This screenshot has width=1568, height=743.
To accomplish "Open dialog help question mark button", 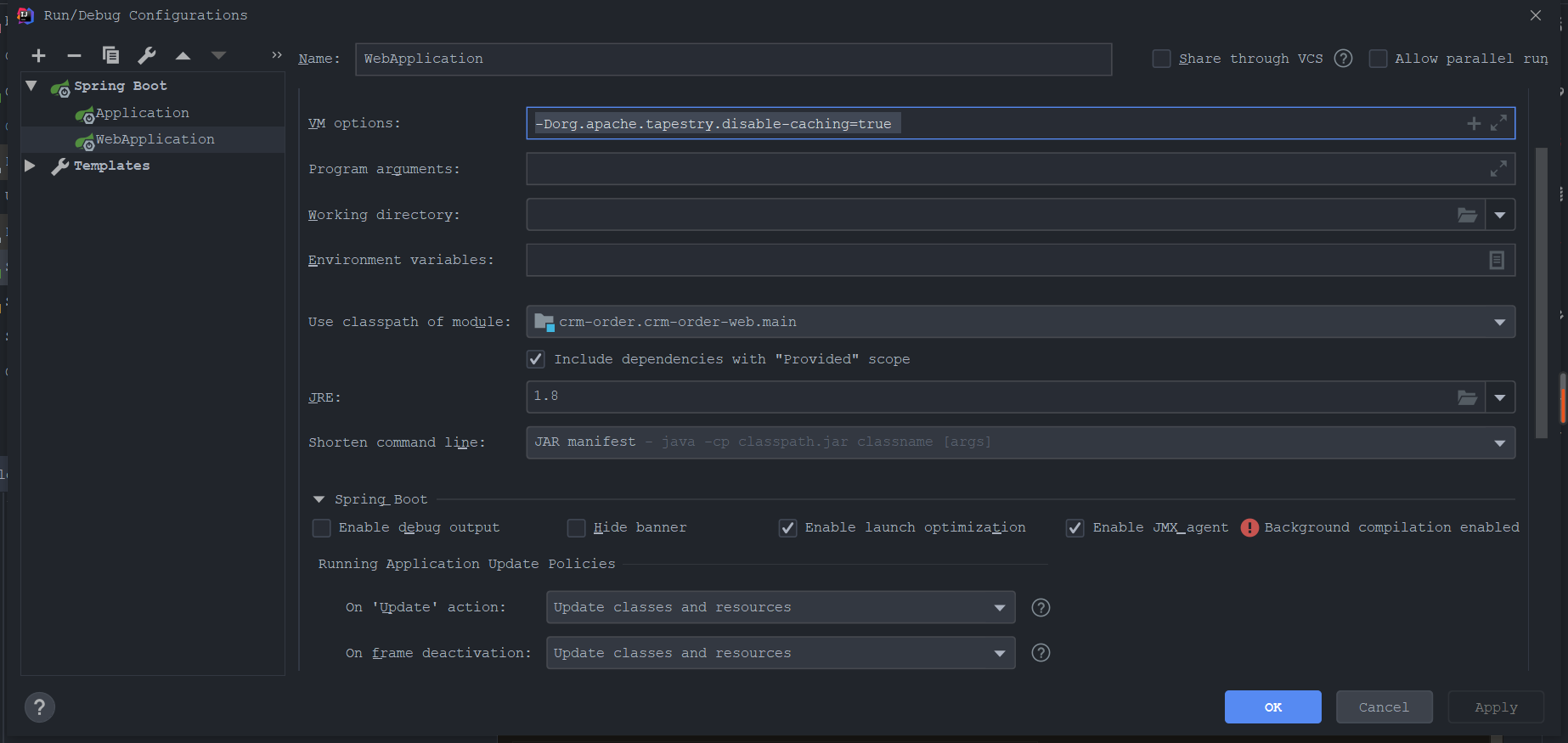I will point(40,707).
